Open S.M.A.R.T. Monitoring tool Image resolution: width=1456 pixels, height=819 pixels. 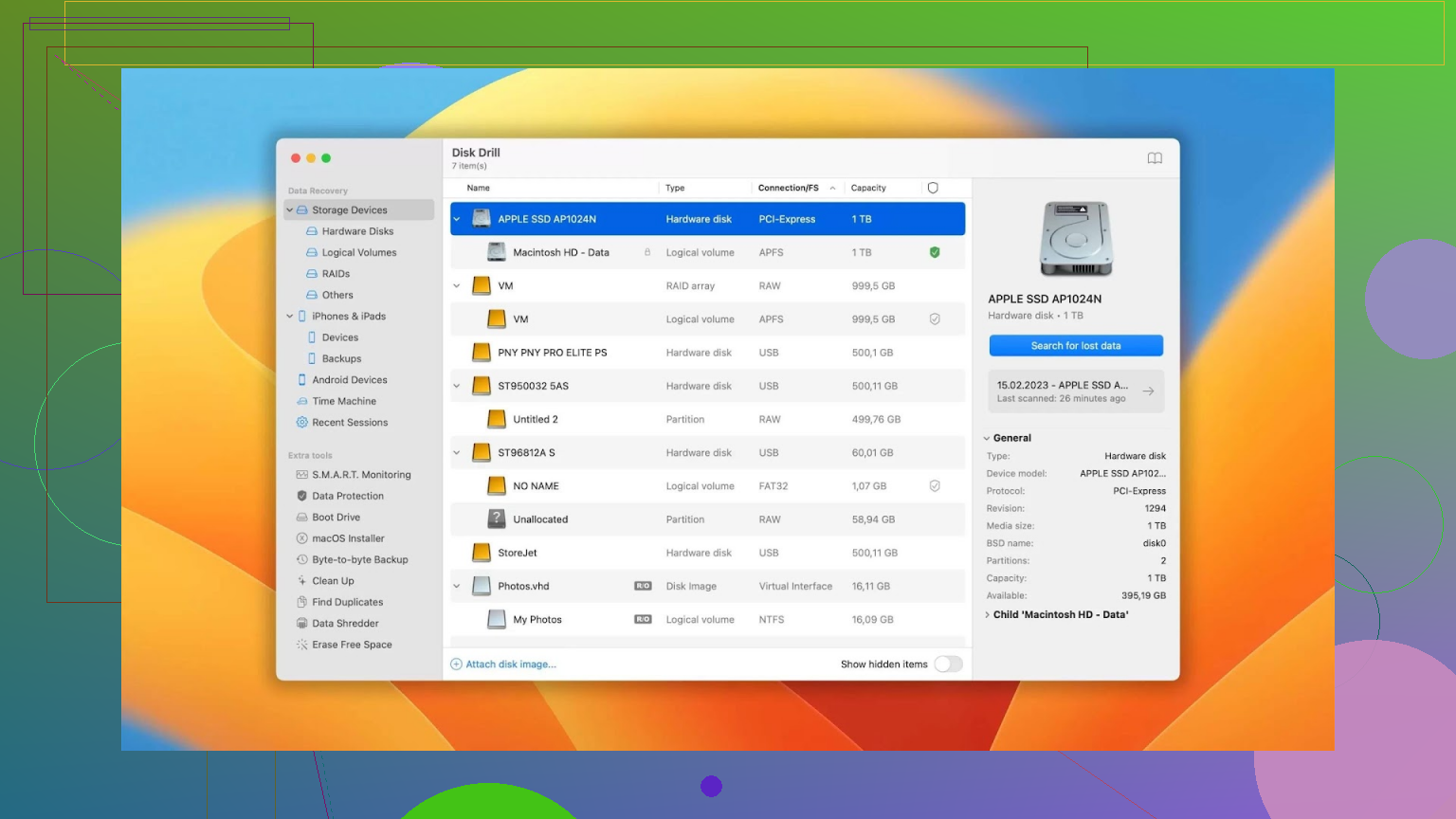coord(360,475)
